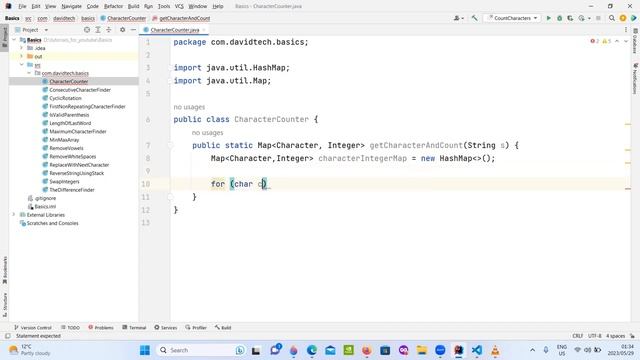Expand all in Project panel toolbar
The width and height of the screenshot is (640, 360).
point(98,30)
